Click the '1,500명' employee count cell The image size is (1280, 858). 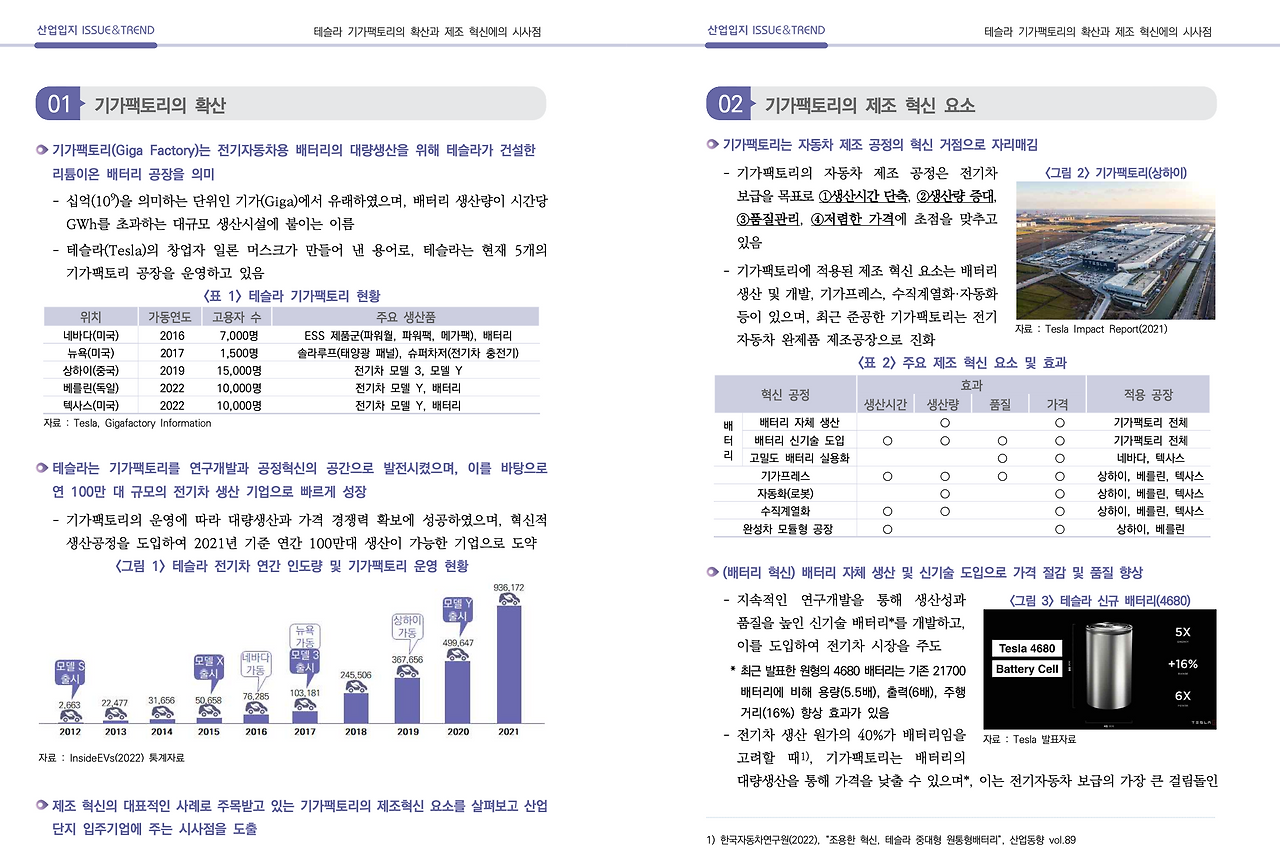pyautogui.click(x=239, y=353)
